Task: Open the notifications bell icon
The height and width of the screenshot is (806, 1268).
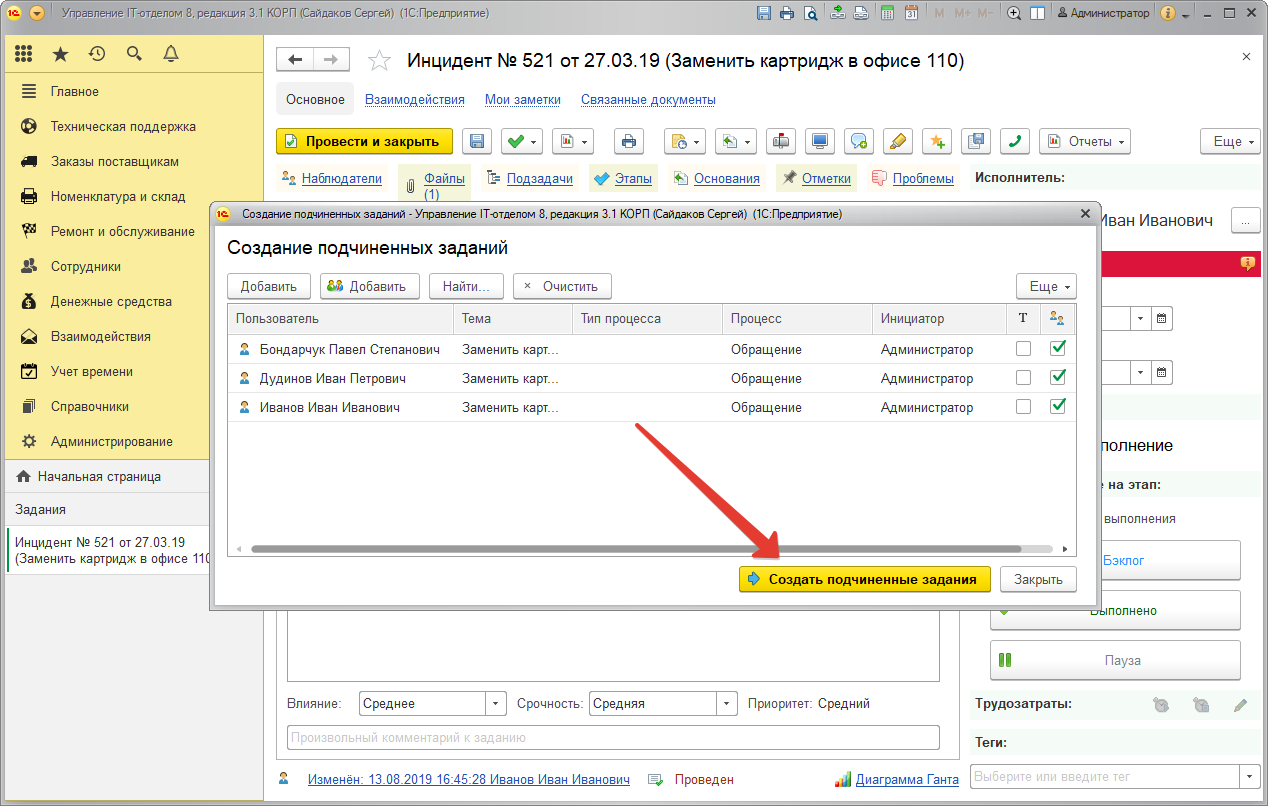Action: 171,54
